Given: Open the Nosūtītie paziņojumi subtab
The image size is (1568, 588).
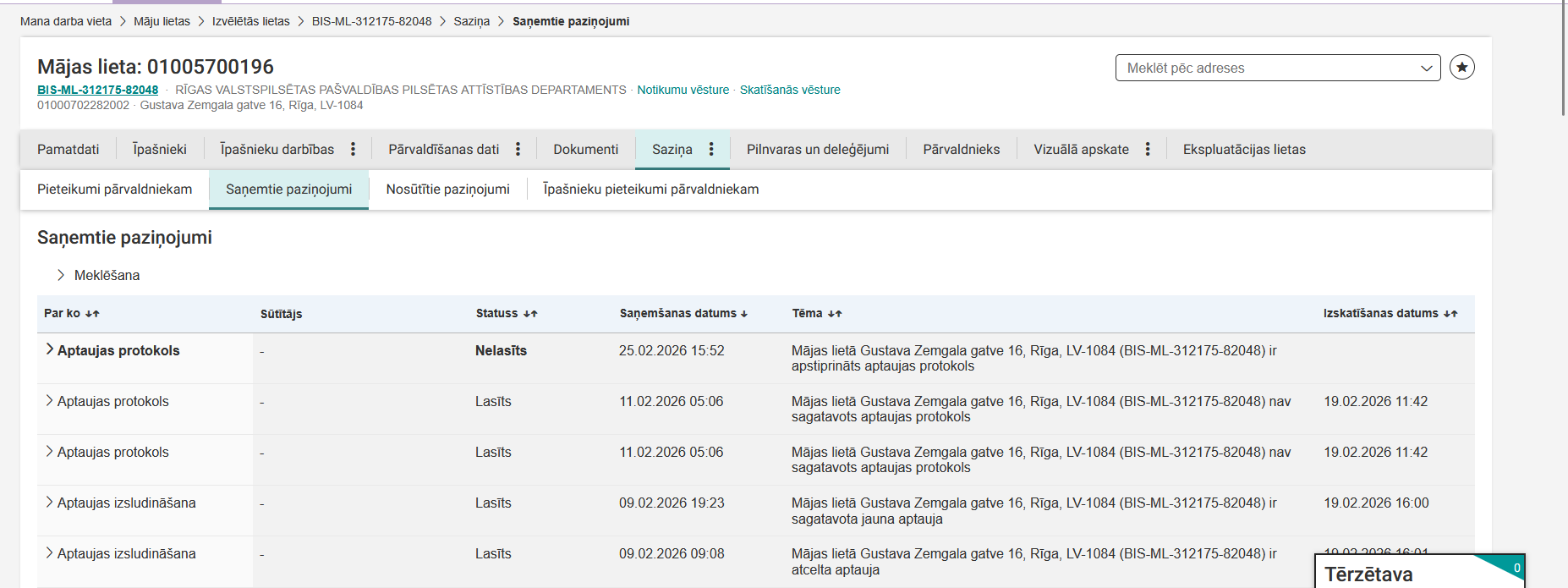Looking at the screenshot, I should click(x=447, y=190).
